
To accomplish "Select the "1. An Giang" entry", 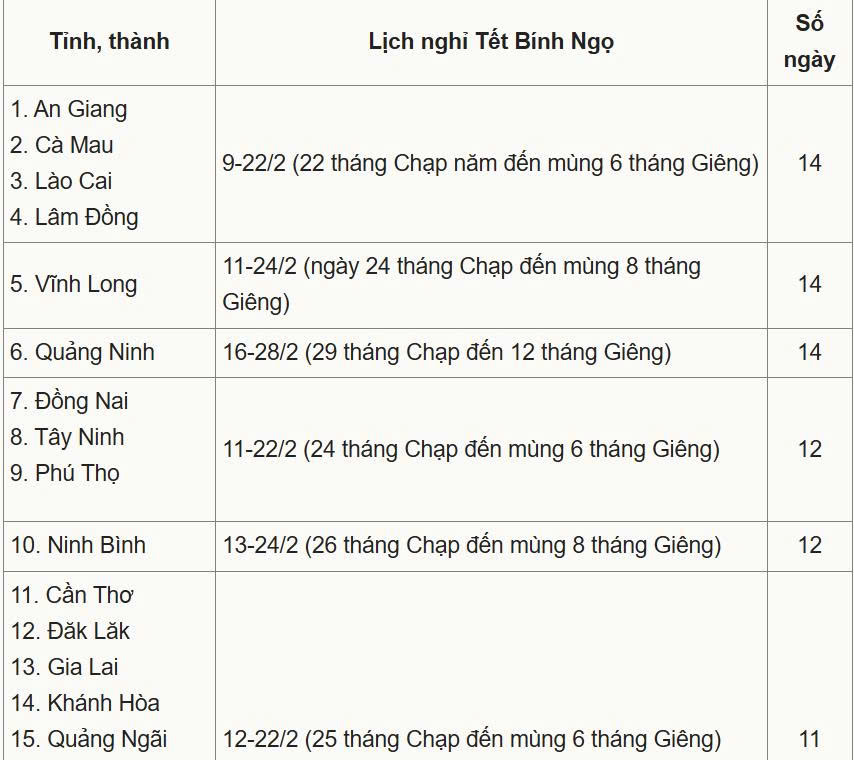I will (x=69, y=109).
